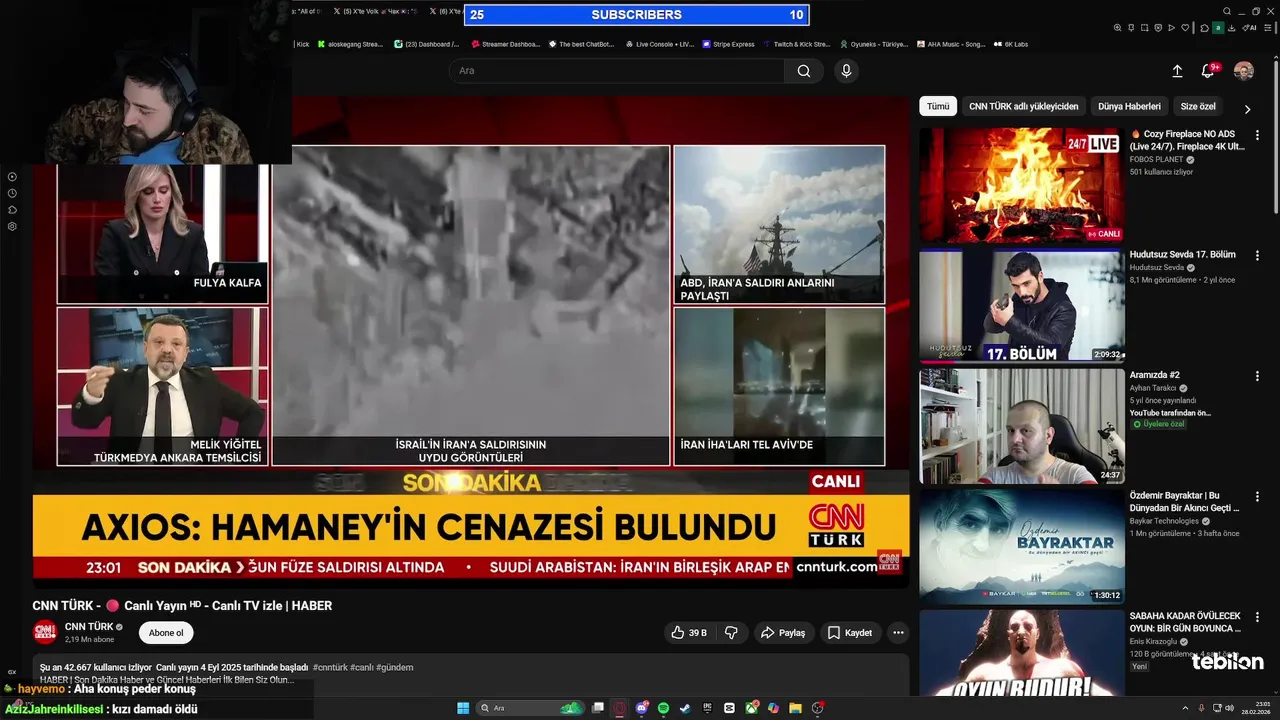Open options for the Aramızda #2 video
Screen dimensions: 1280x720
pyautogui.click(x=1258, y=376)
